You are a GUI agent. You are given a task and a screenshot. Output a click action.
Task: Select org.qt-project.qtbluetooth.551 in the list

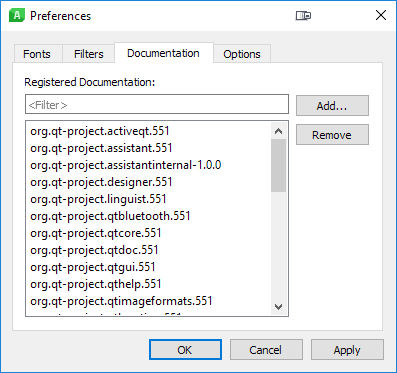point(110,216)
